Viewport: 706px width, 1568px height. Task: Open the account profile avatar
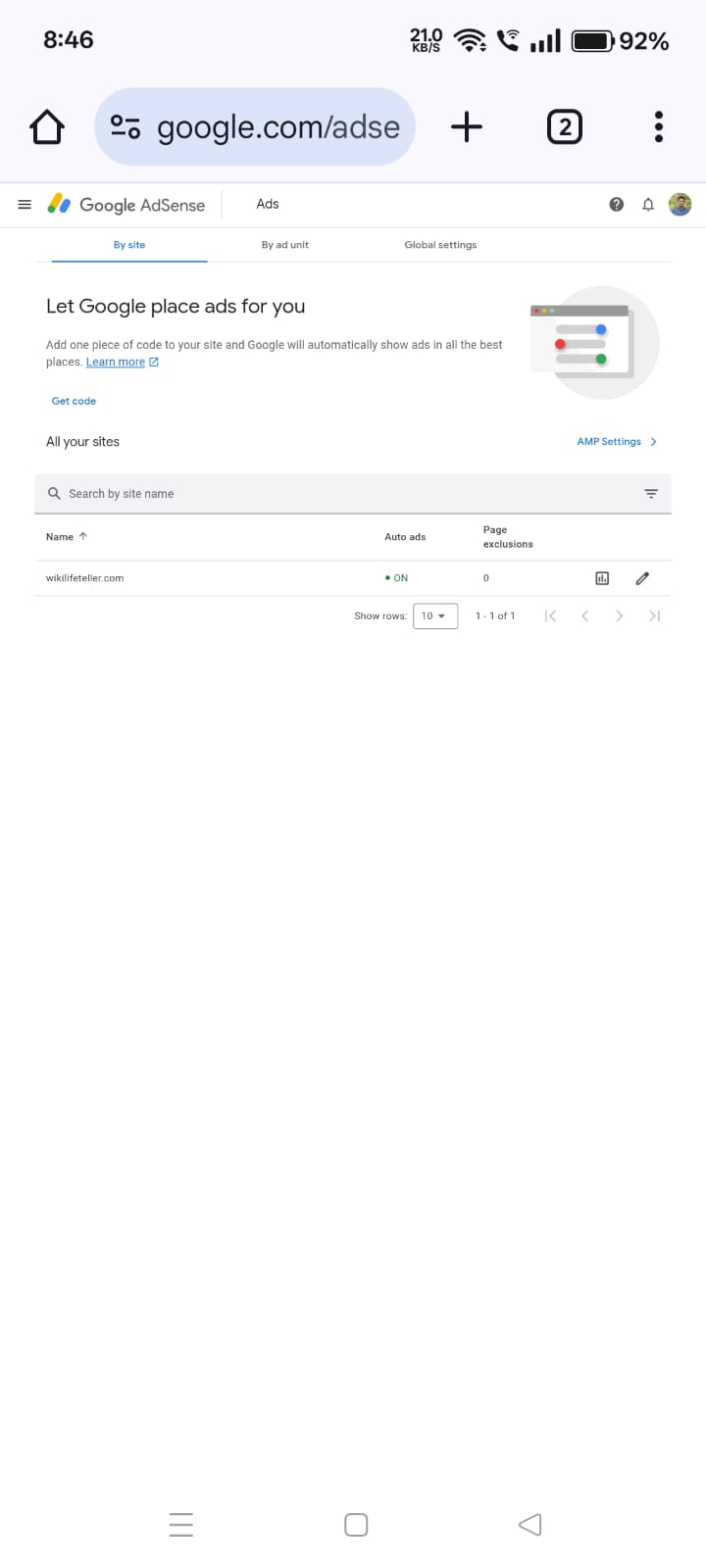680,204
